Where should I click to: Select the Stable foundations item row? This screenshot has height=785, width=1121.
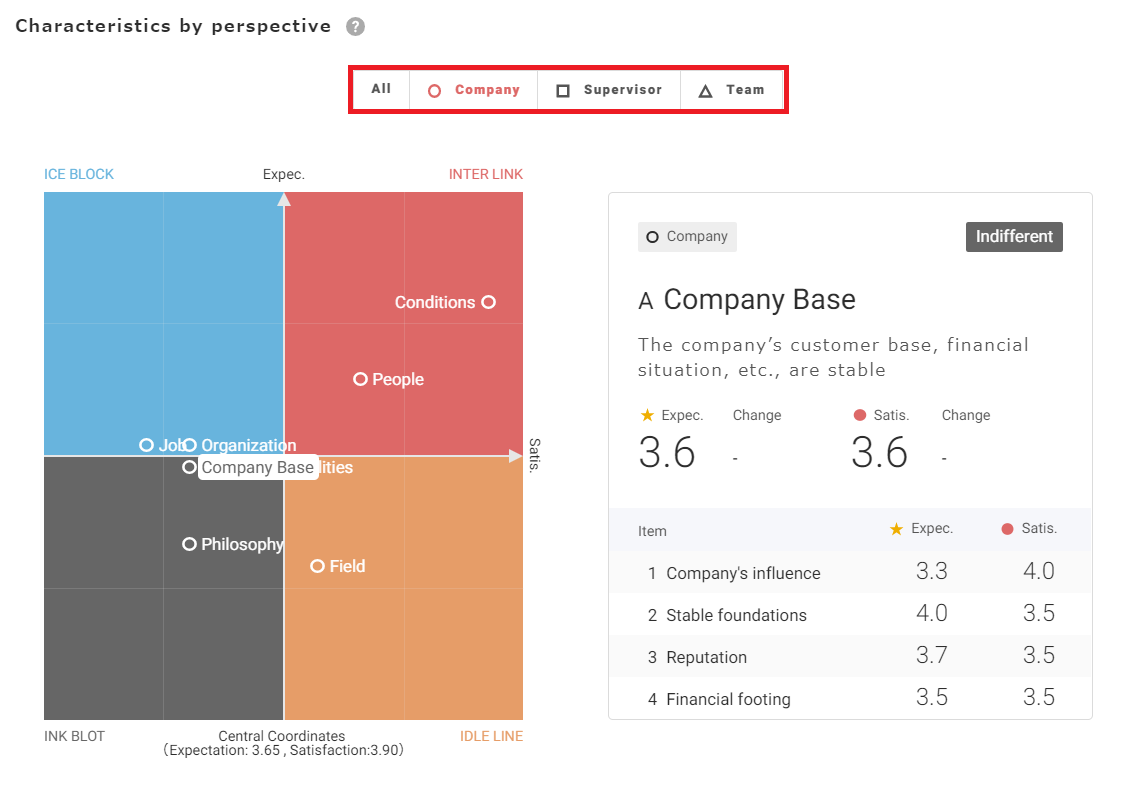[850, 614]
